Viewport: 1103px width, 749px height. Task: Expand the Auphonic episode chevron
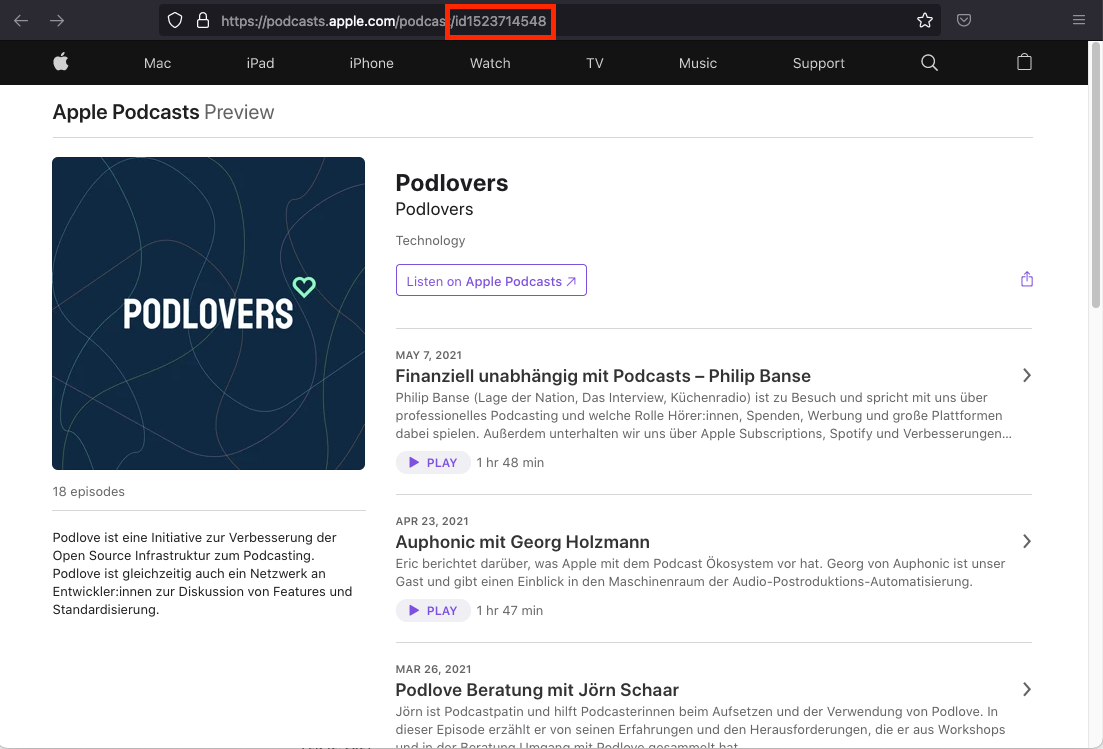[1027, 542]
